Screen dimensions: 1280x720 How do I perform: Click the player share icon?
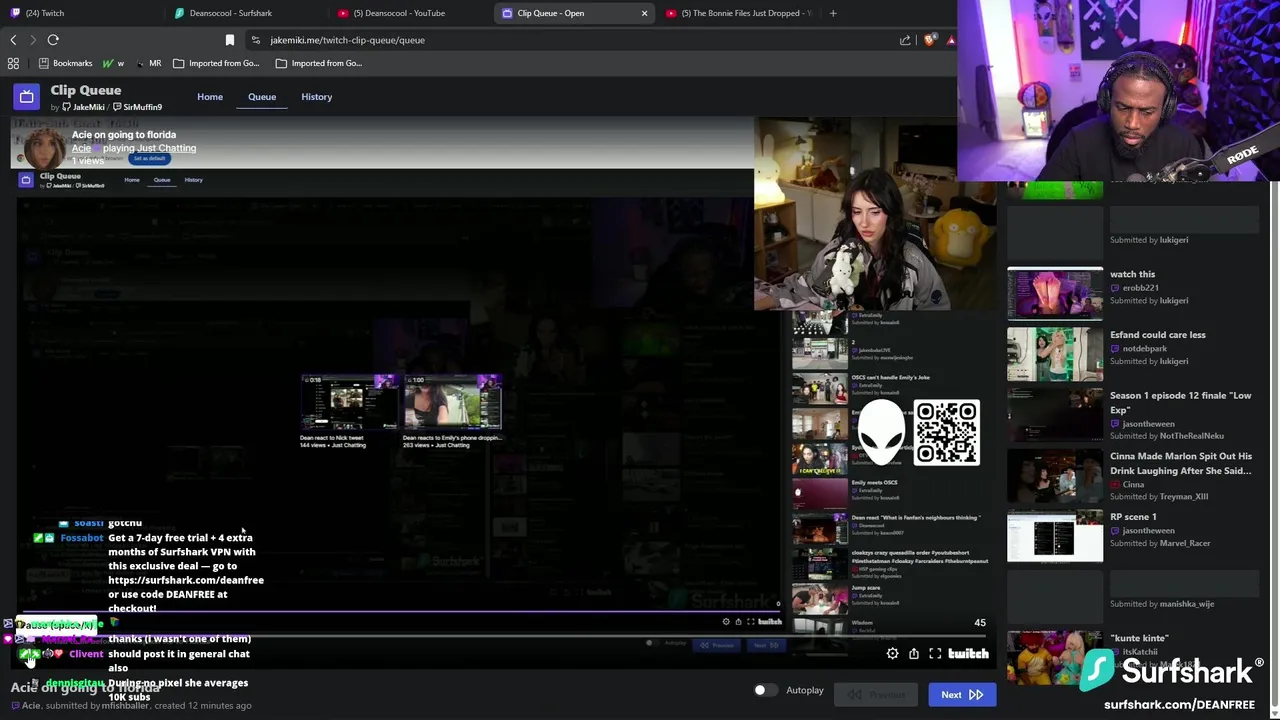pyautogui.click(x=913, y=653)
